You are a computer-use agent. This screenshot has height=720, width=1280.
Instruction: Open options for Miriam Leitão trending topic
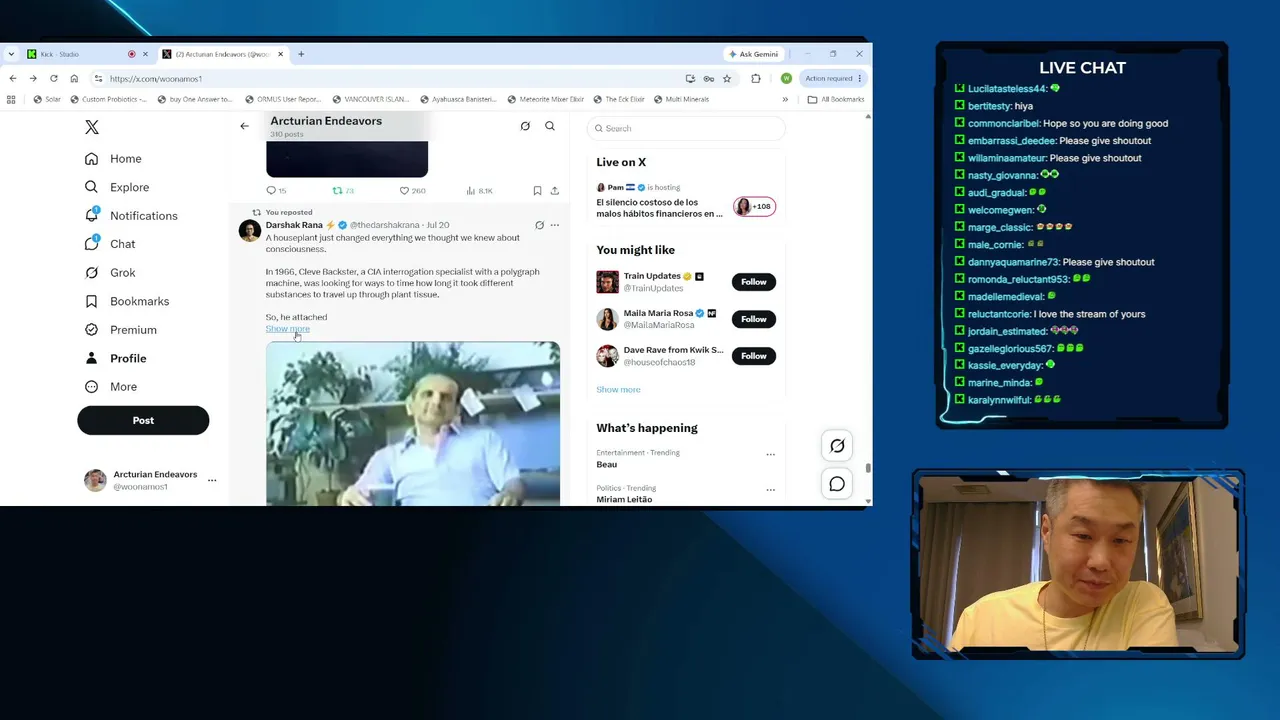tap(770, 489)
